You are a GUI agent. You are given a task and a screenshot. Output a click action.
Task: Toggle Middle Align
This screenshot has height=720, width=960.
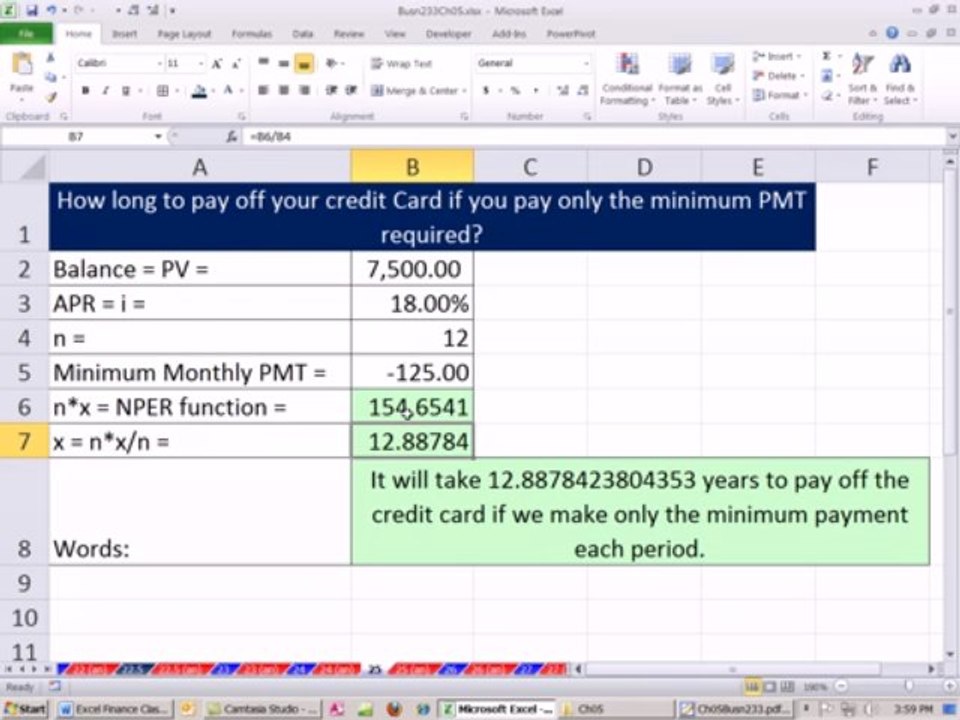click(283, 63)
